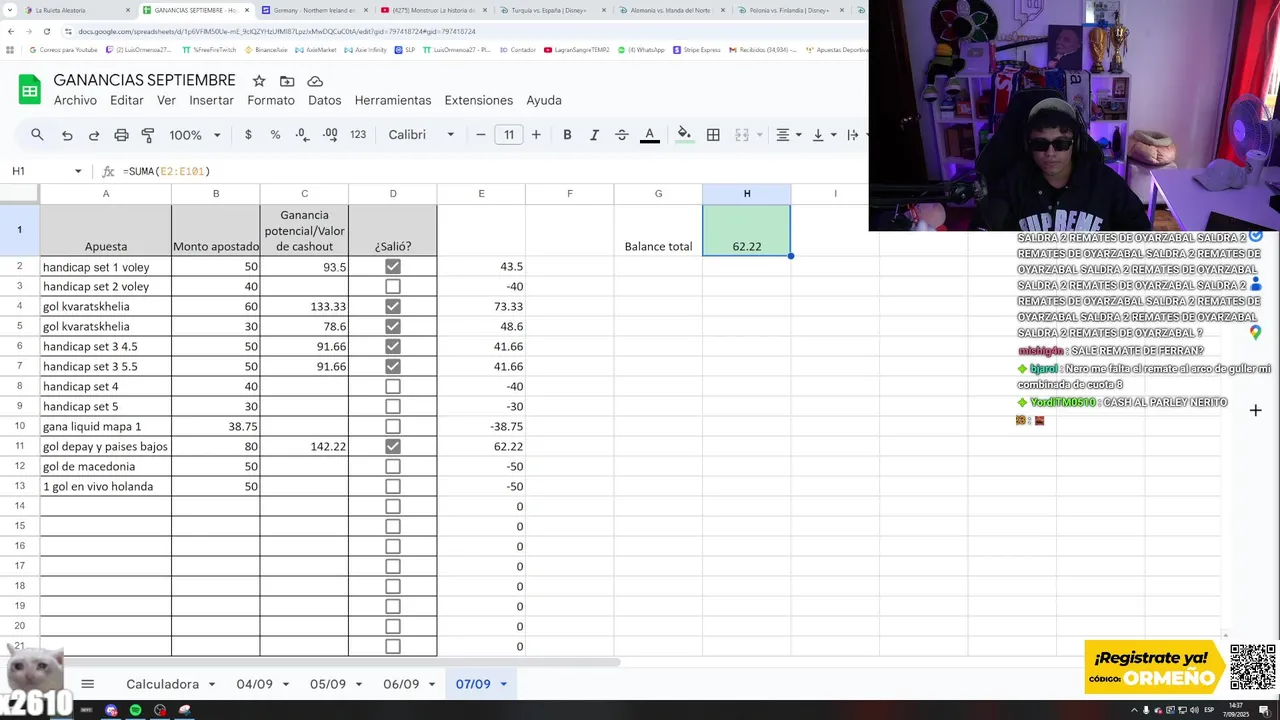Apply strikethrough formatting
The width and height of the screenshot is (1280, 720).
[621, 135]
